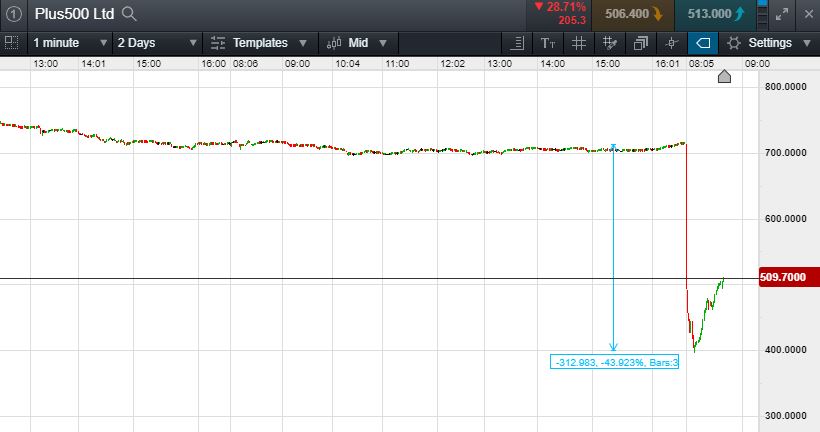Screen dimensions: 820x432
Task: Open instrument search magnifier next to Plus500 Ltd
Action: click(x=129, y=14)
